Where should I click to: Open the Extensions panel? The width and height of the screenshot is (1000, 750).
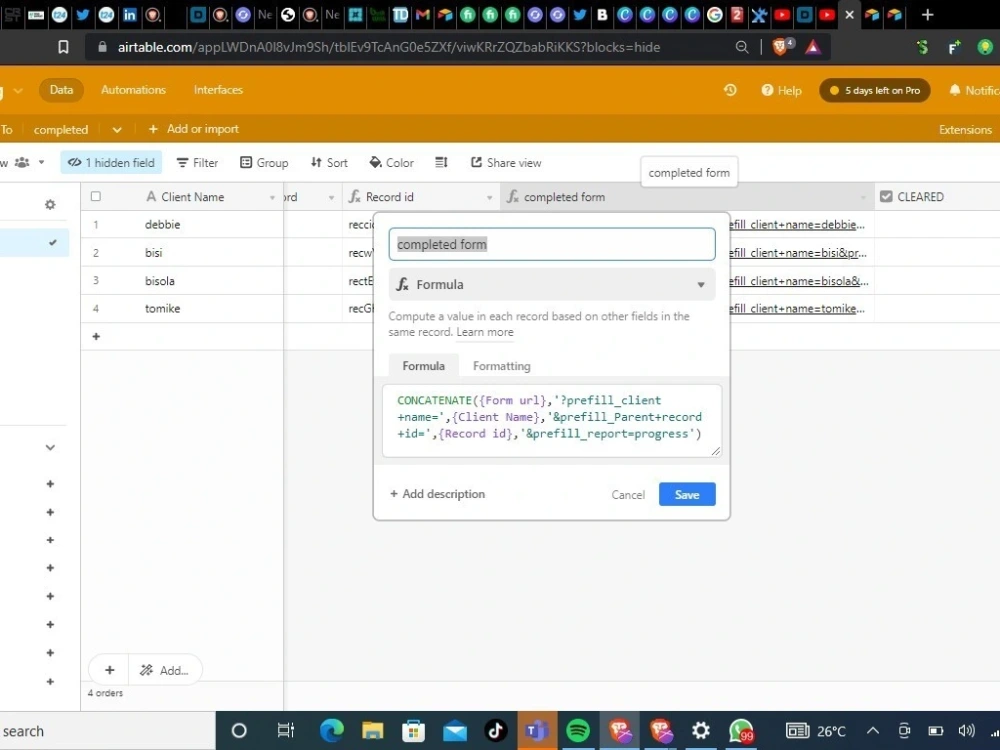[965, 129]
